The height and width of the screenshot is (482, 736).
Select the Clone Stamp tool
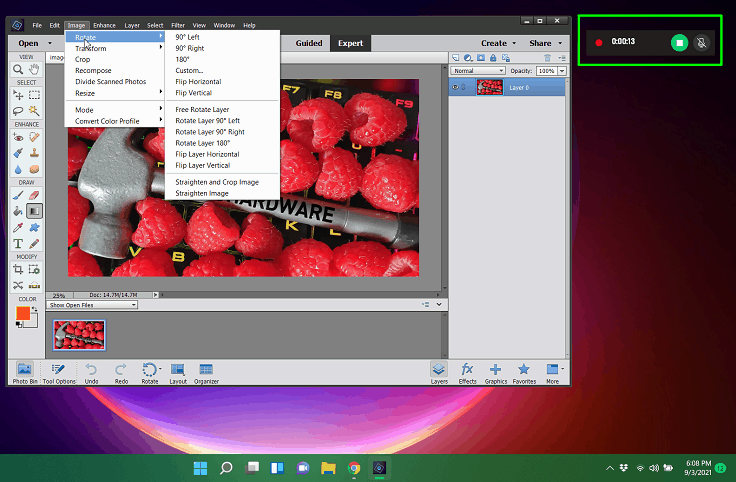click(x=34, y=153)
